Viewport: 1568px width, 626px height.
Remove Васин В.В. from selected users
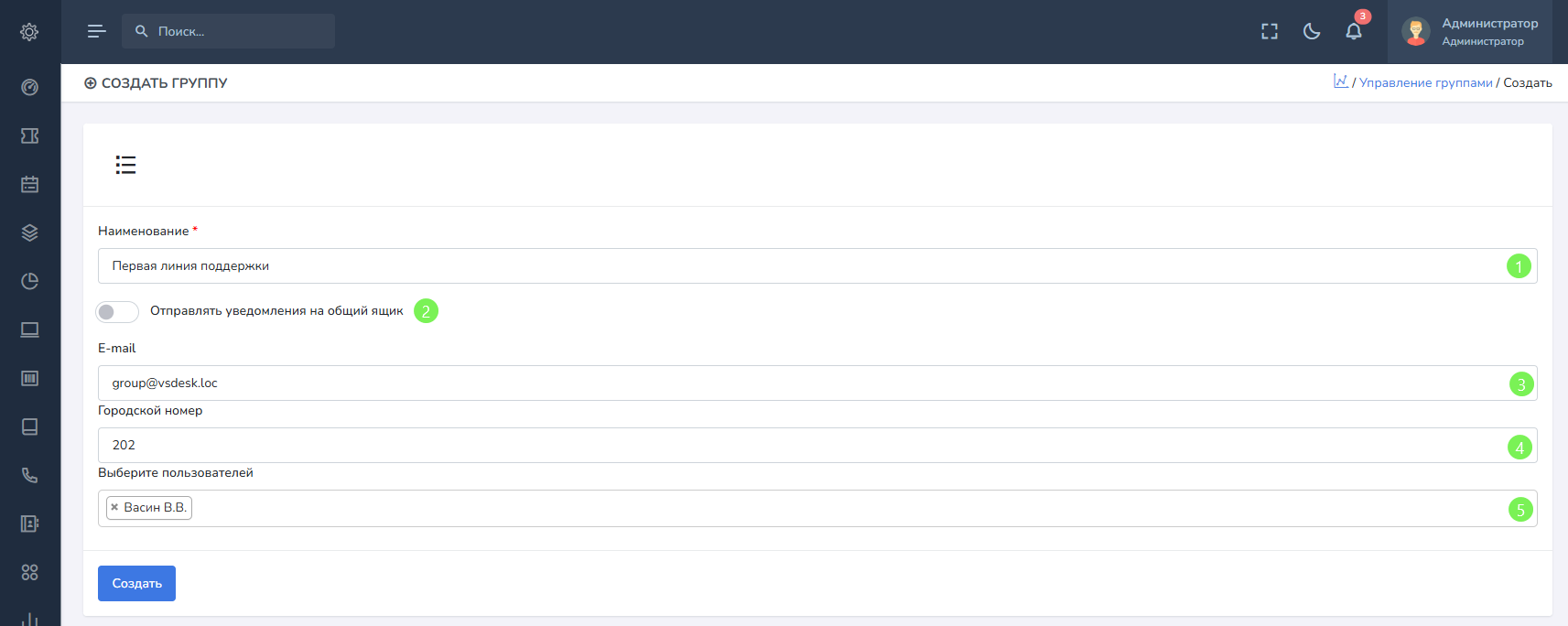(114, 507)
